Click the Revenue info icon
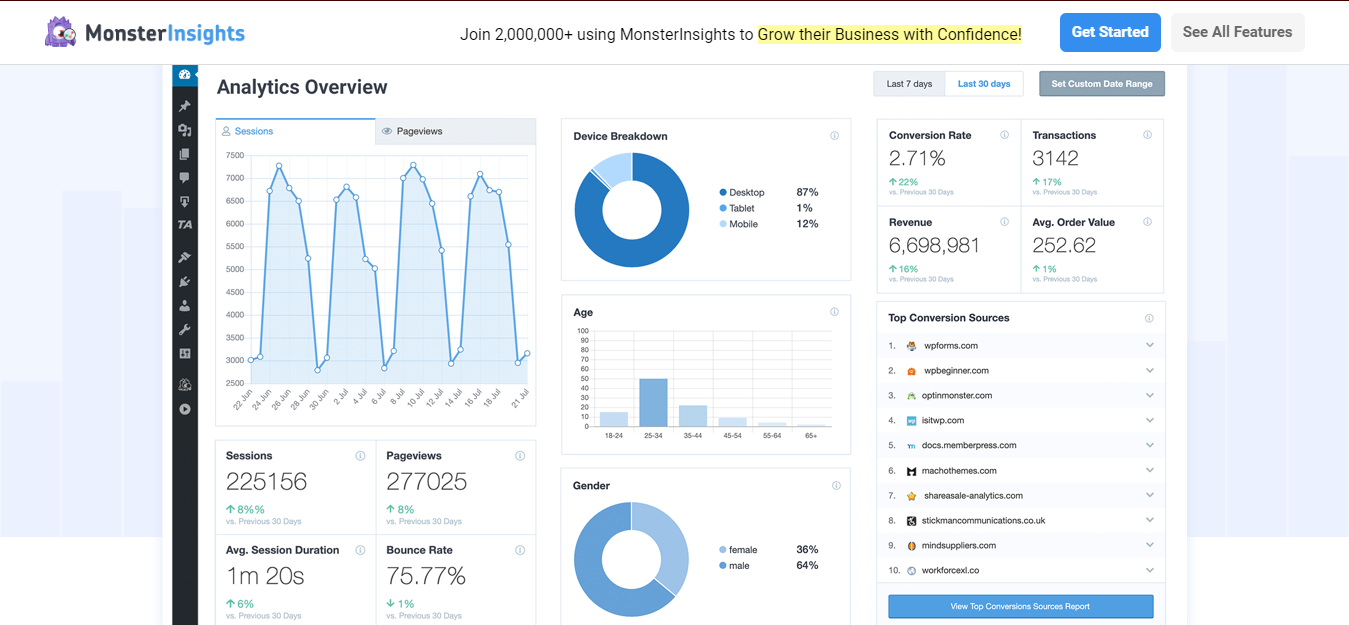 point(1004,222)
